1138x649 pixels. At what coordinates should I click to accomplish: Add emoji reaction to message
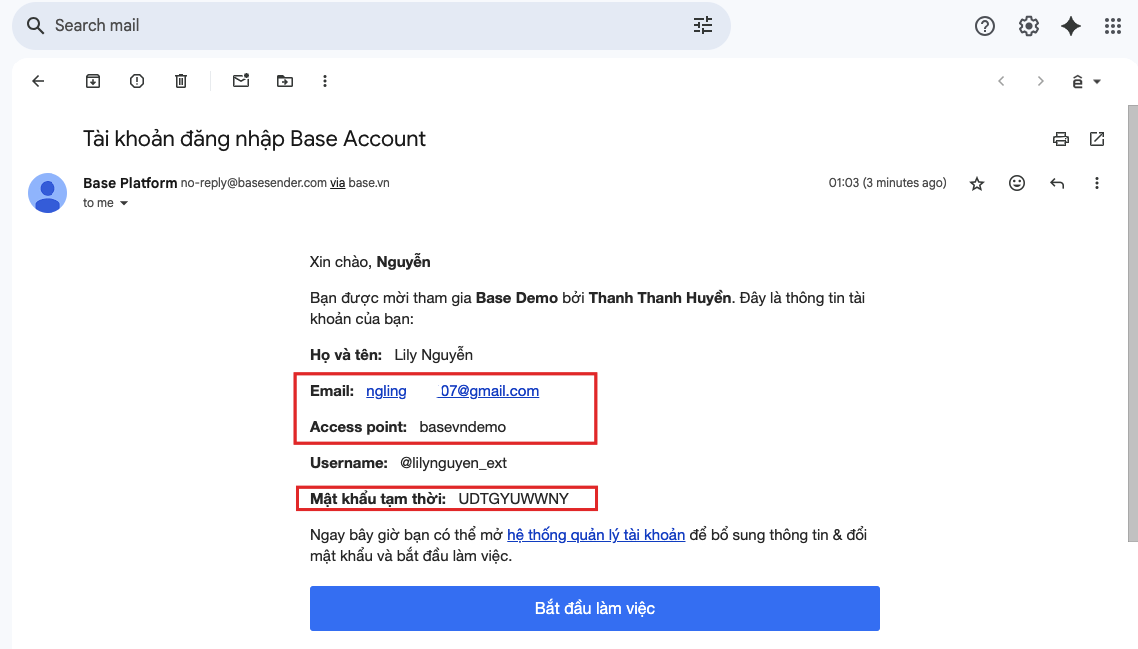click(x=1017, y=183)
